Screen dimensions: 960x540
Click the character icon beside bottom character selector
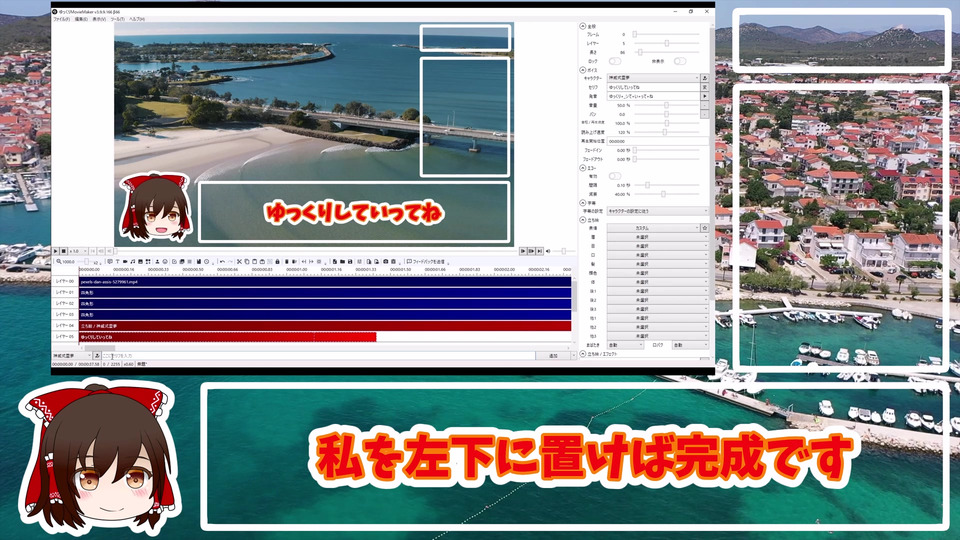tap(97, 356)
